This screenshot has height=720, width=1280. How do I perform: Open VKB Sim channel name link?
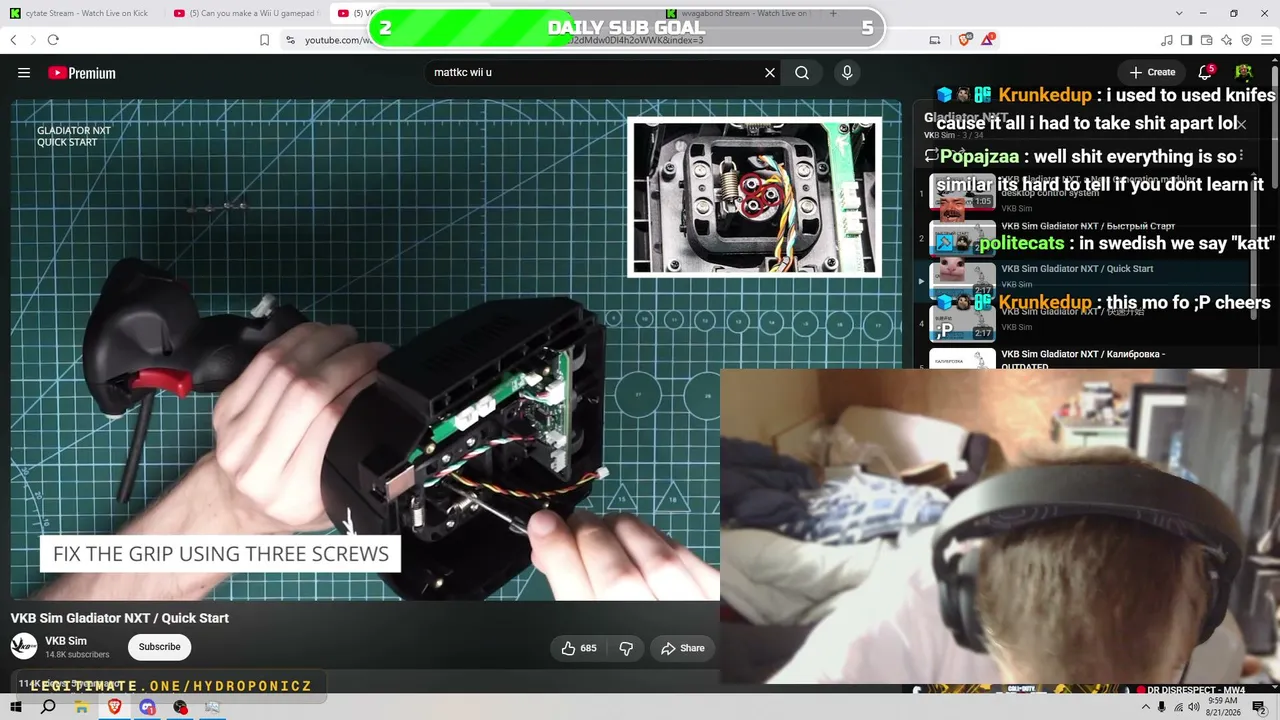[x=66, y=641]
